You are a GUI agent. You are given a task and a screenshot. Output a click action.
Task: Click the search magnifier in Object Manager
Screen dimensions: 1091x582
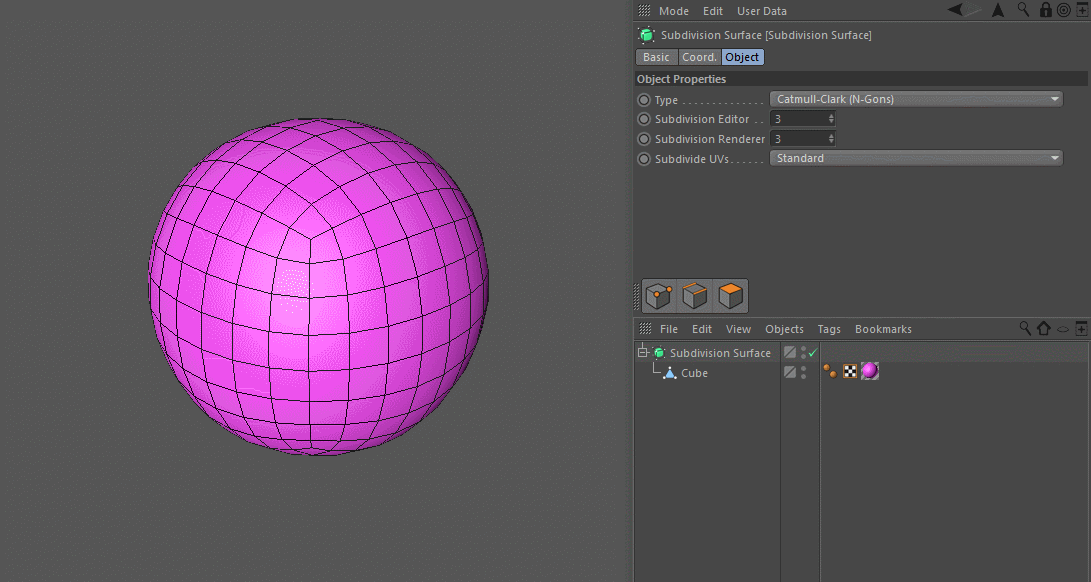pyautogui.click(x=1025, y=328)
